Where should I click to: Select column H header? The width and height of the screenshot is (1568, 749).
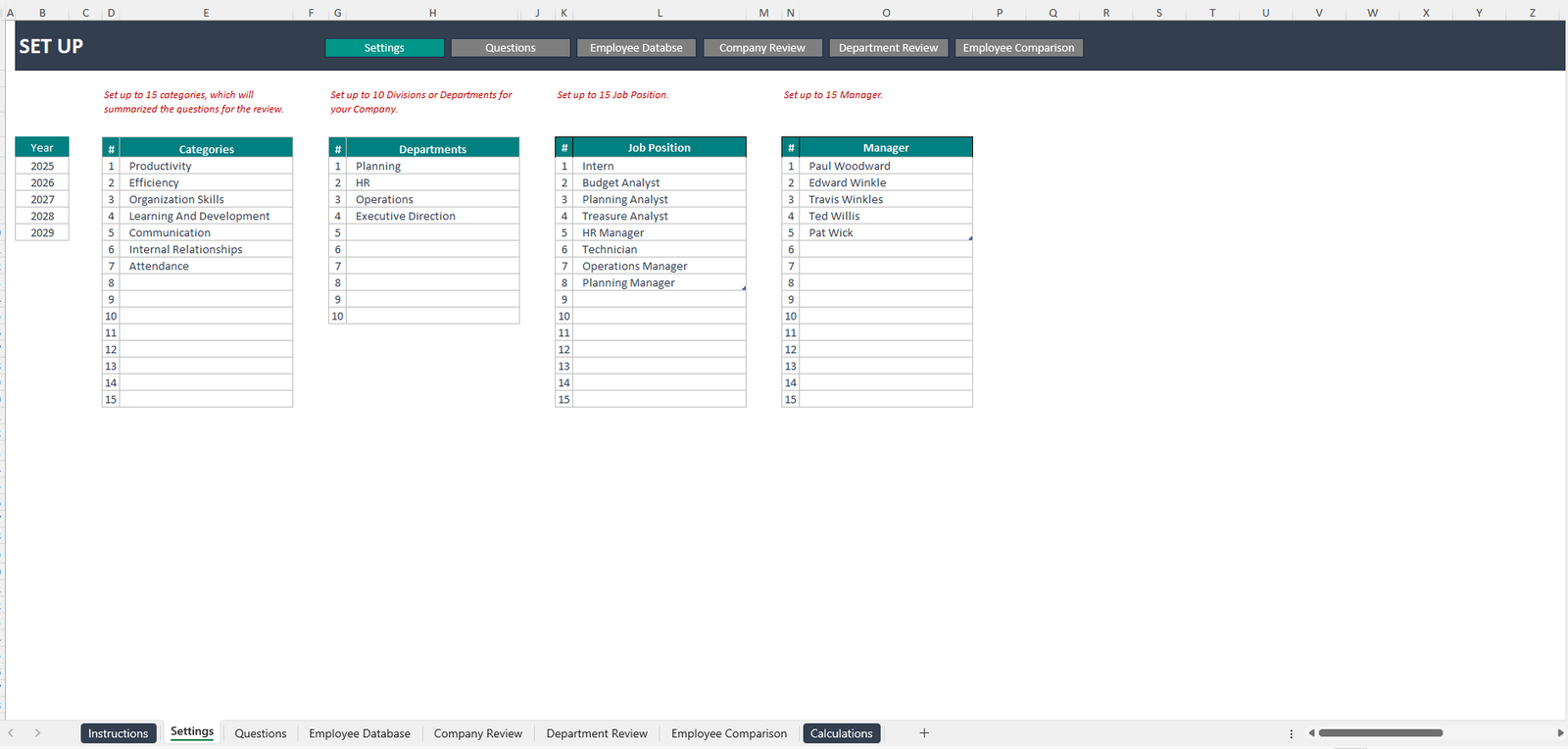click(432, 13)
